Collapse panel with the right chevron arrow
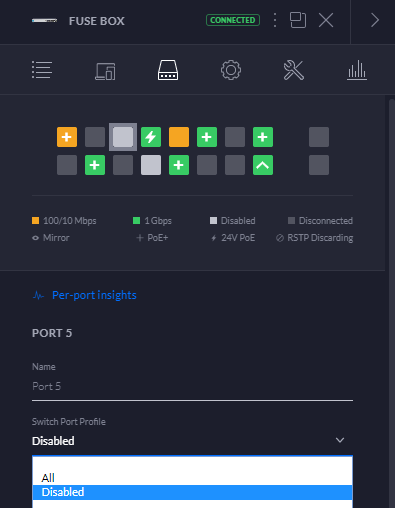This screenshot has width=397, height=510. (x=375, y=20)
